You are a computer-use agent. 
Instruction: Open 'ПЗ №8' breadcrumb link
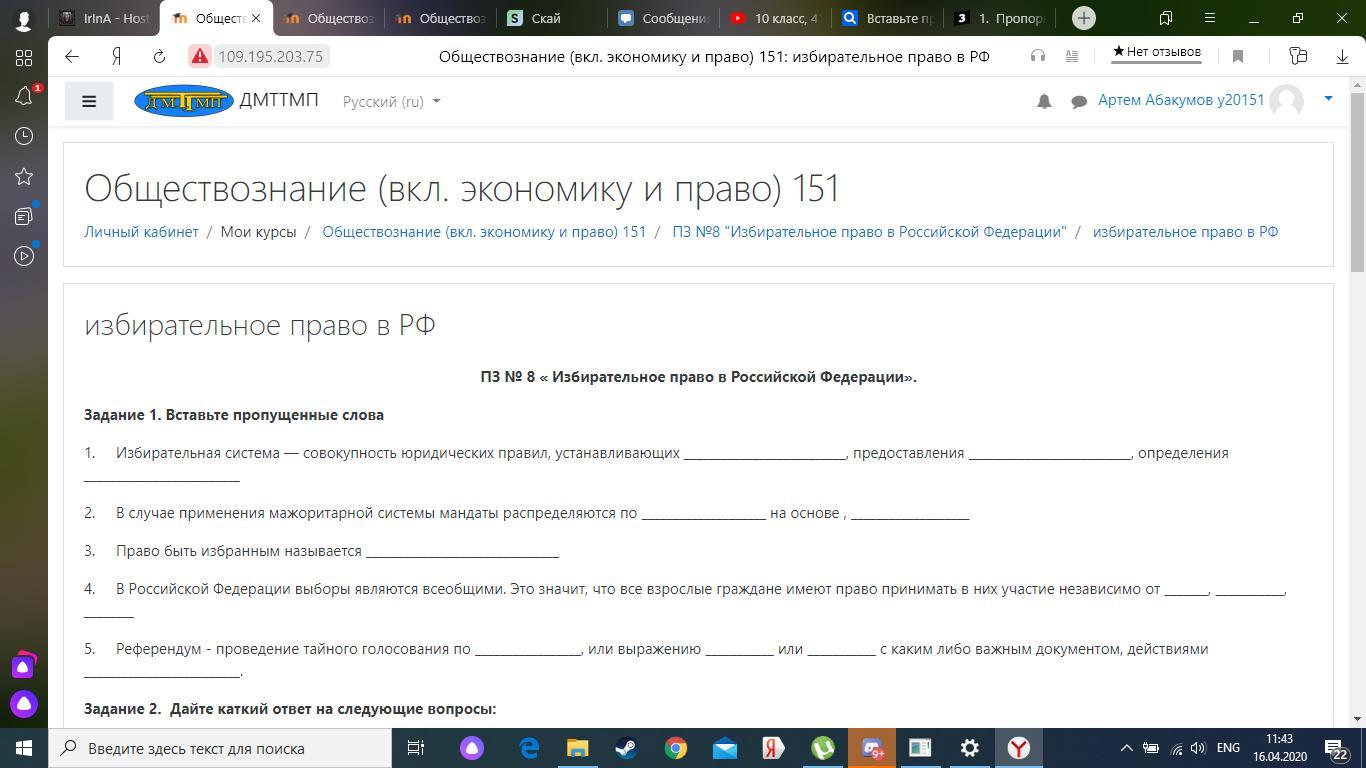click(x=869, y=231)
